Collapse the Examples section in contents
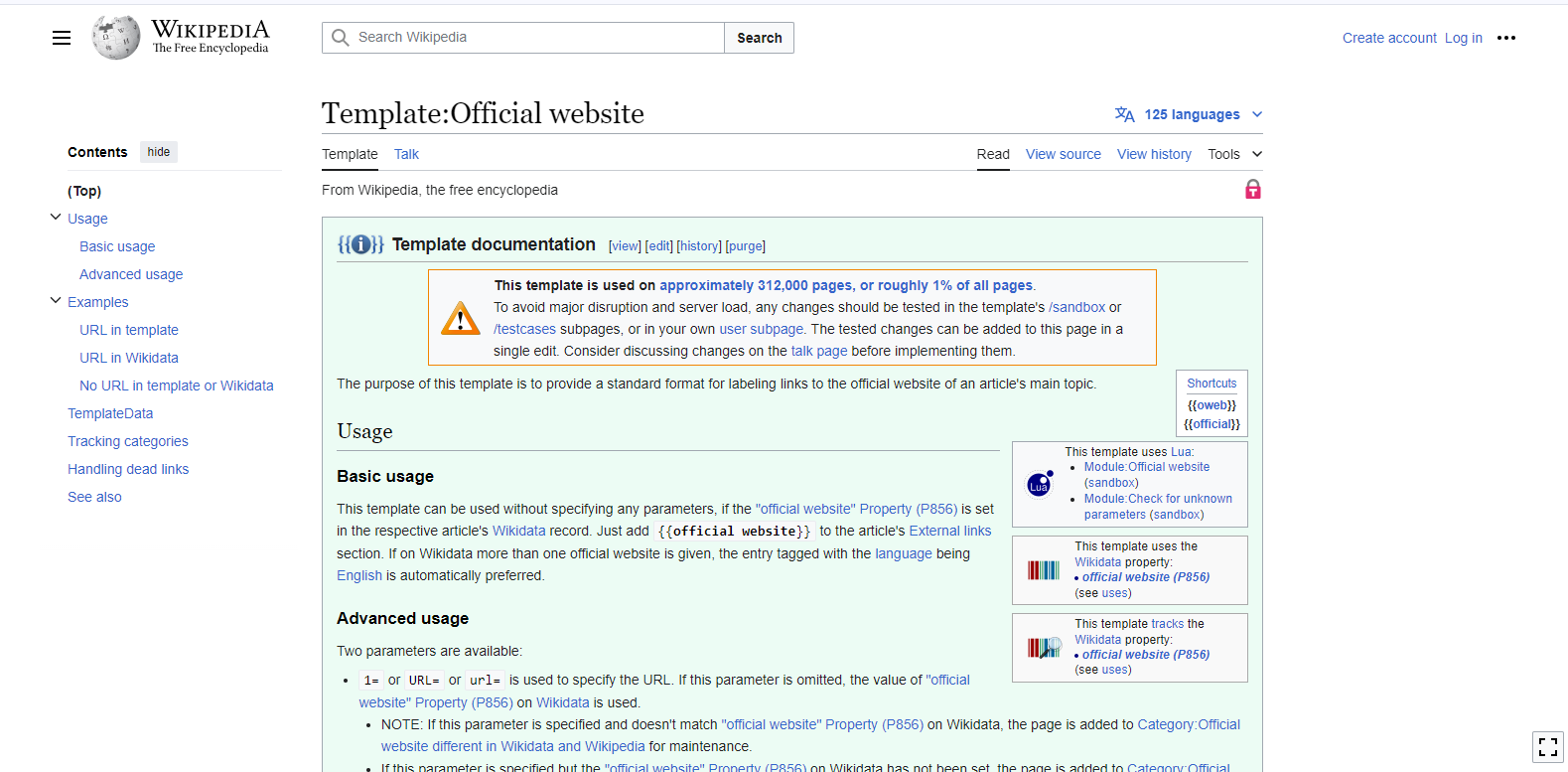Image resolution: width=1568 pixels, height=772 pixels. click(56, 301)
